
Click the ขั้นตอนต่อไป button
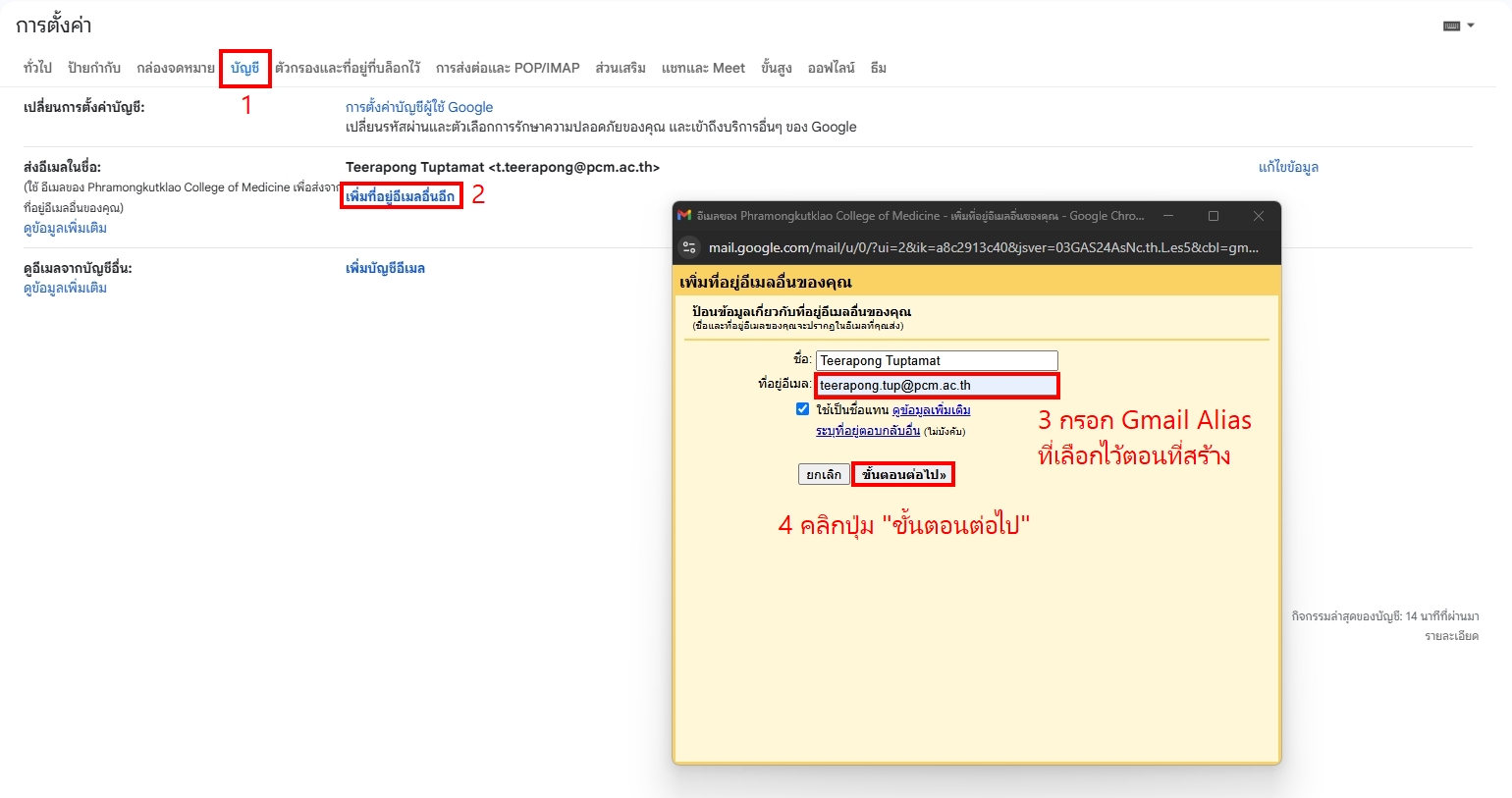click(x=903, y=475)
